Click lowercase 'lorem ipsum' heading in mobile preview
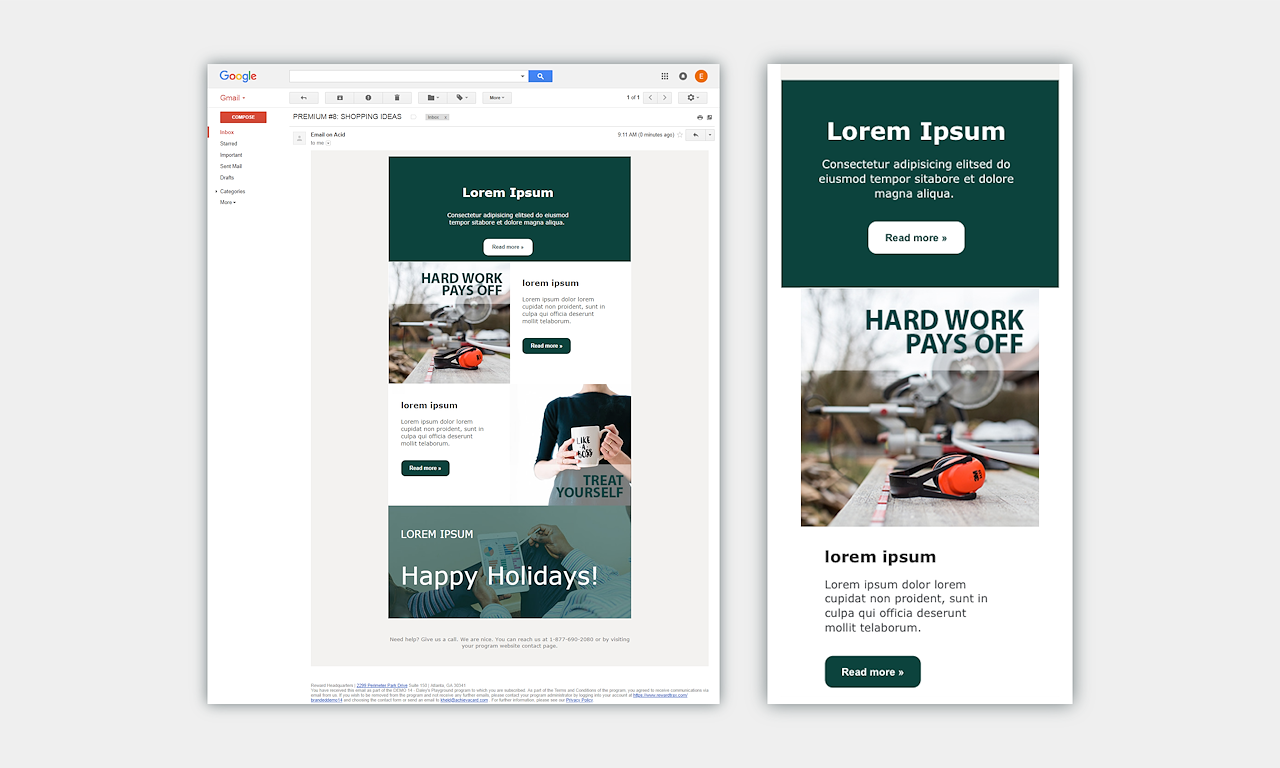Viewport: 1280px width, 768px height. [880, 557]
